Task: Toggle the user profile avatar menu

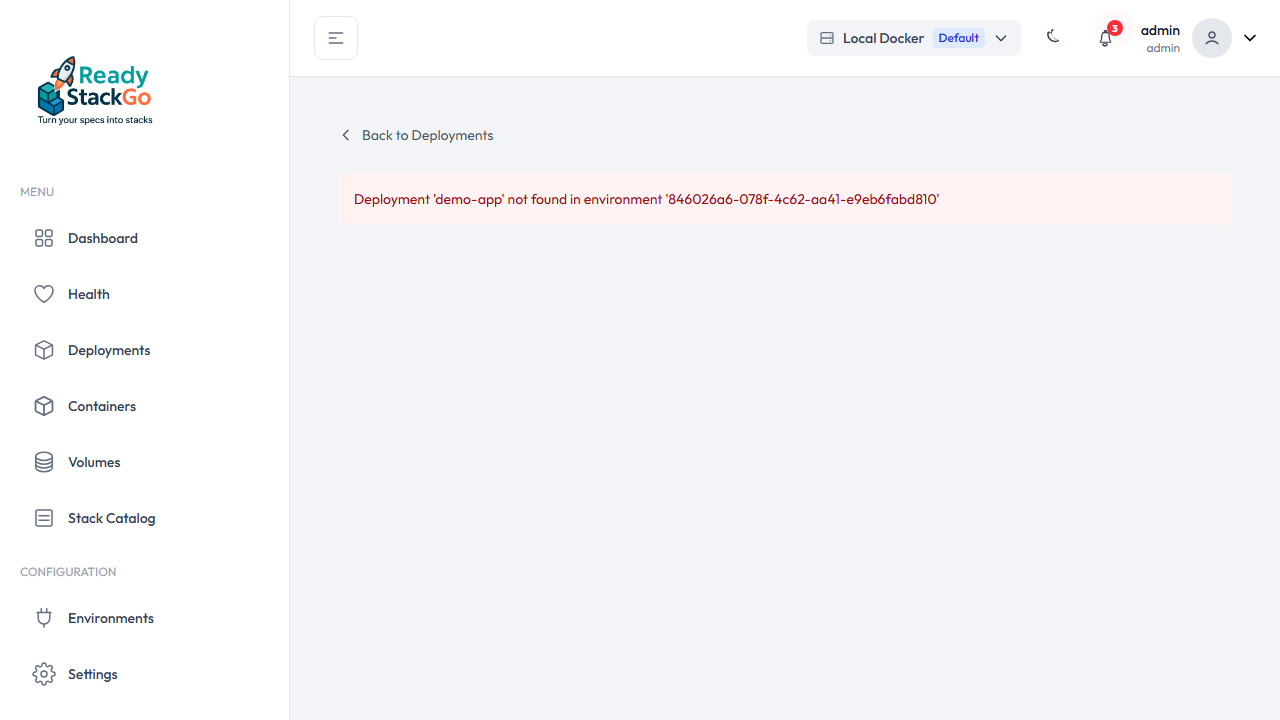Action: click(x=1211, y=37)
